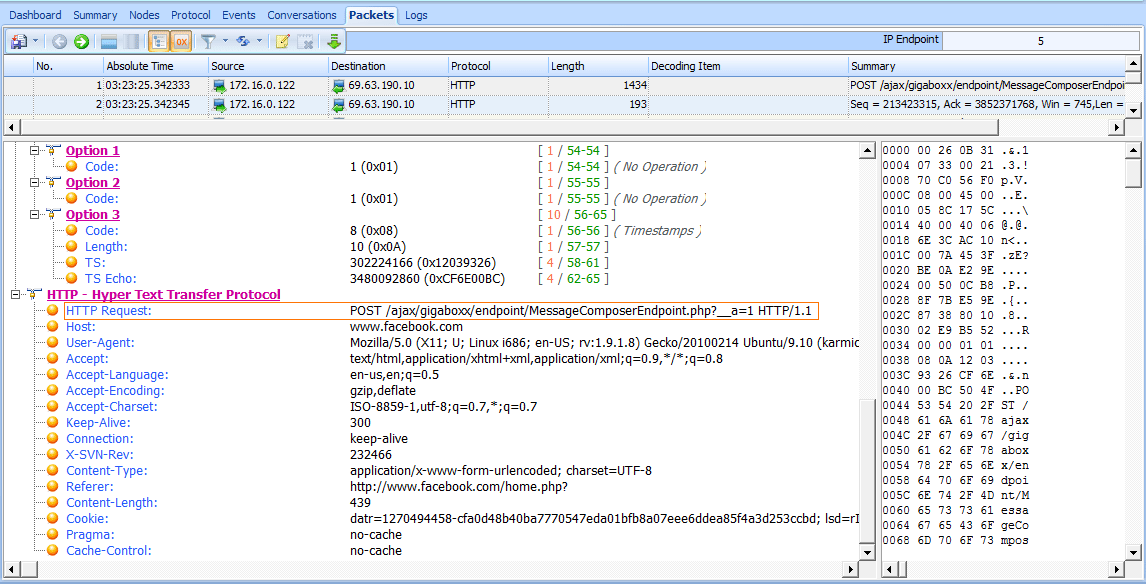This screenshot has height=584, width=1146.
Task: Click the Option 1 underlined link
Action: (93, 151)
